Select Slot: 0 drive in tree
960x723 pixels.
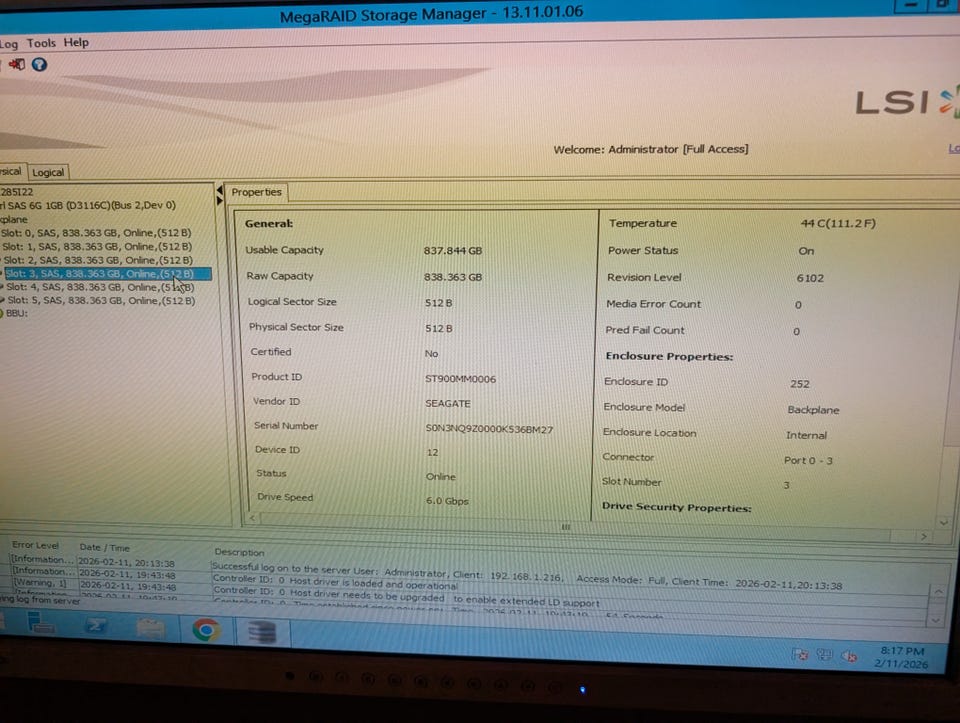(x=96, y=233)
